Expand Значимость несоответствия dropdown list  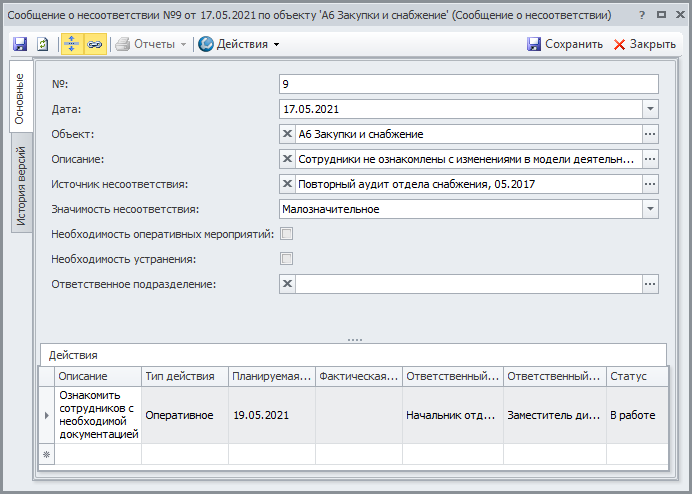[650, 209]
